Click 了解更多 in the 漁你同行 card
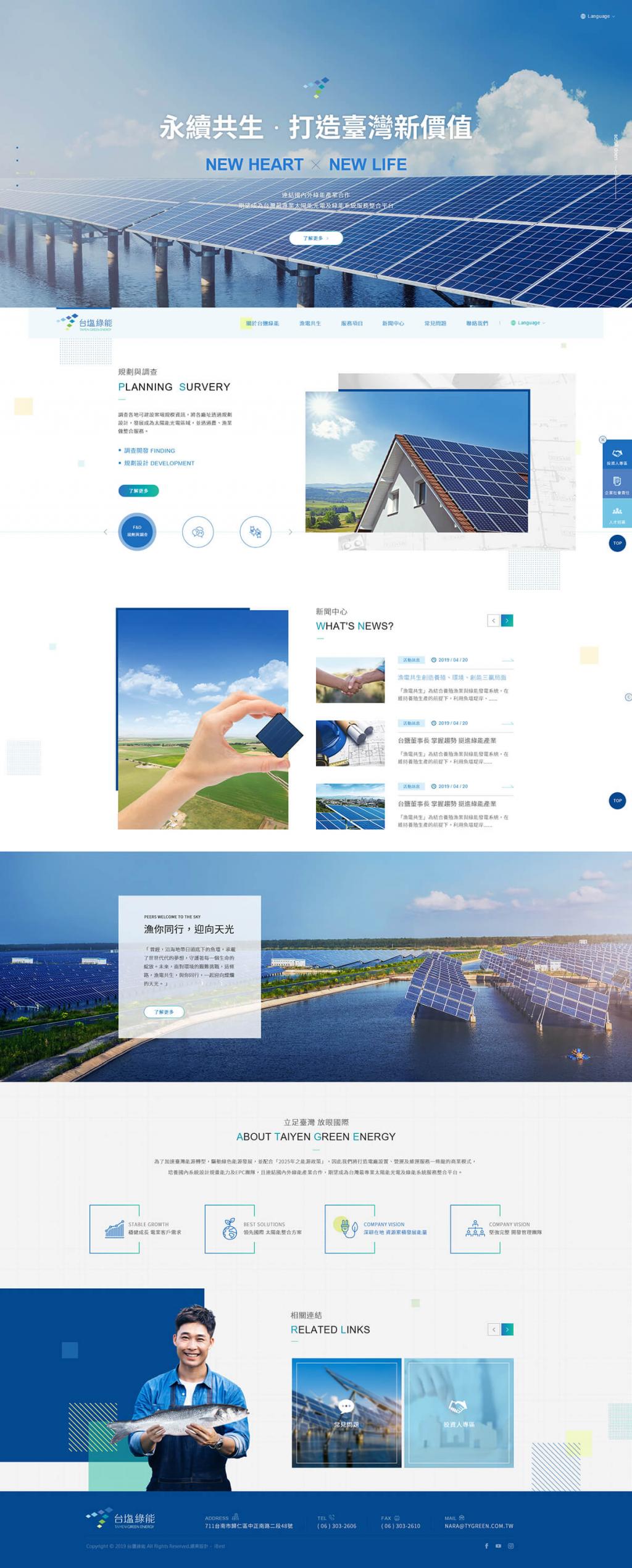Image resolution: width=632 pixels, height=1568 pixels. (164, 1012)
